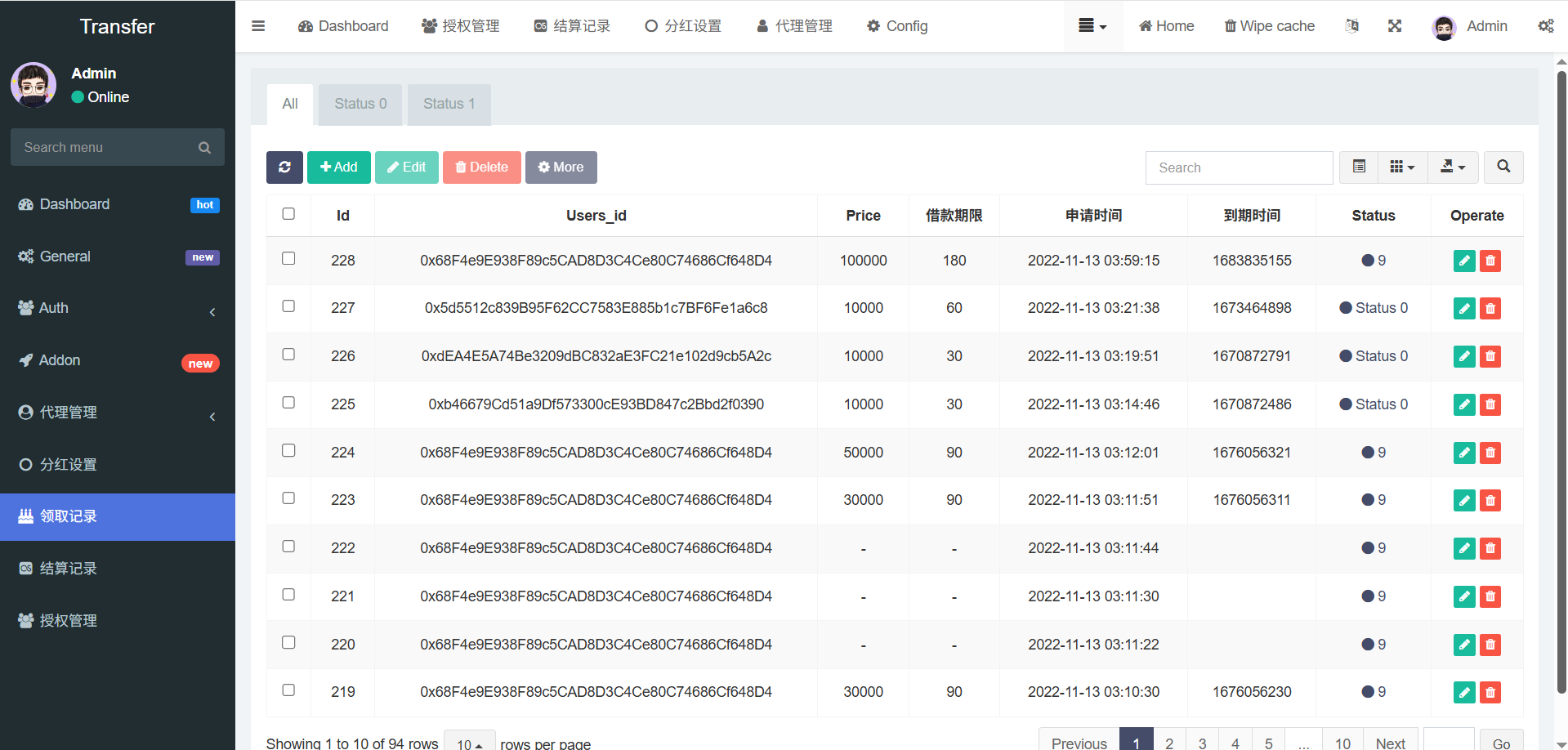
Task: Open the Admin user menu in navbar
Action: click(1470, 26)
